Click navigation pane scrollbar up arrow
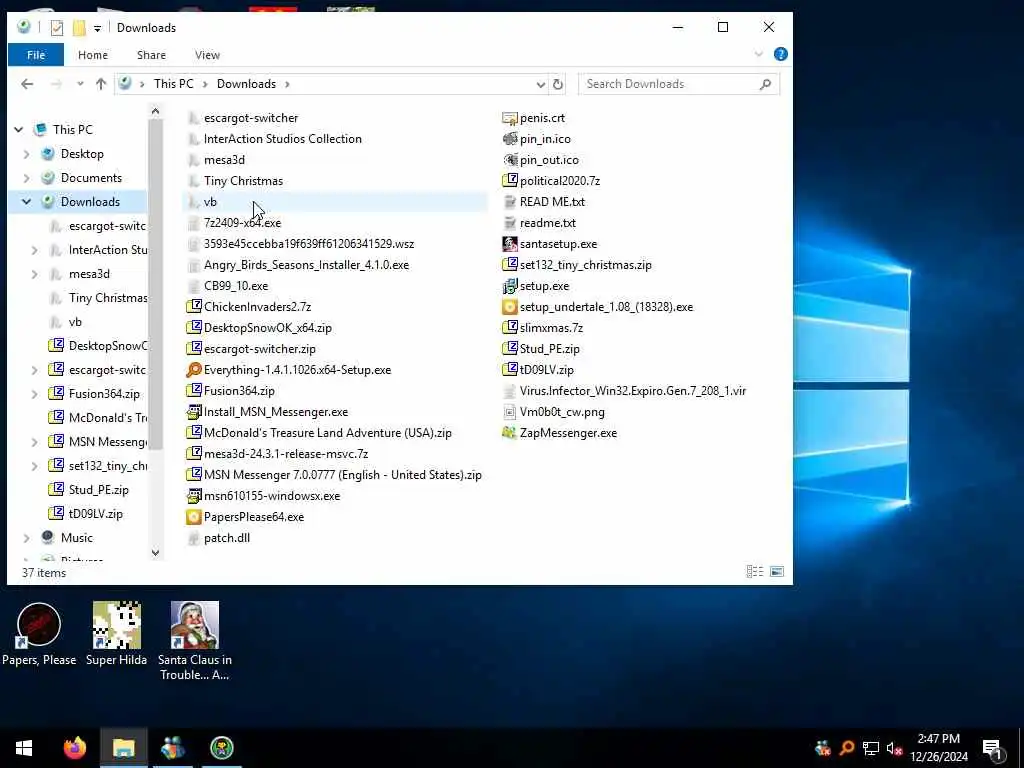The image size is (1024, 768). [155, 111]
